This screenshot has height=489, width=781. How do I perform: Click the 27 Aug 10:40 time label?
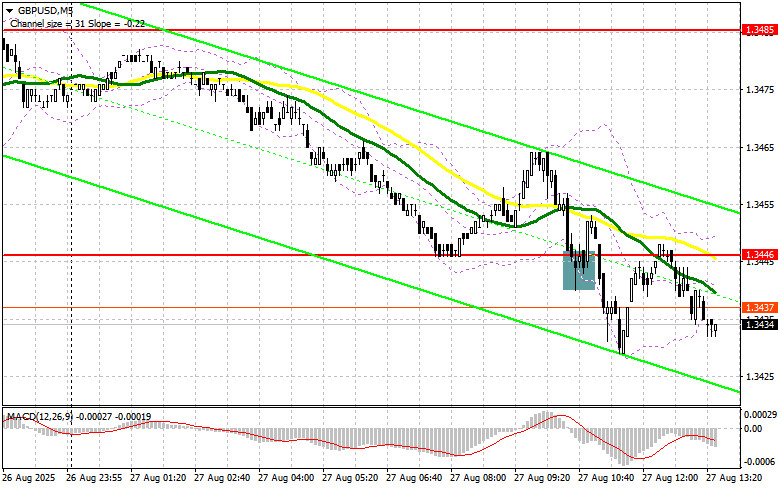click(x=606, y=478)
